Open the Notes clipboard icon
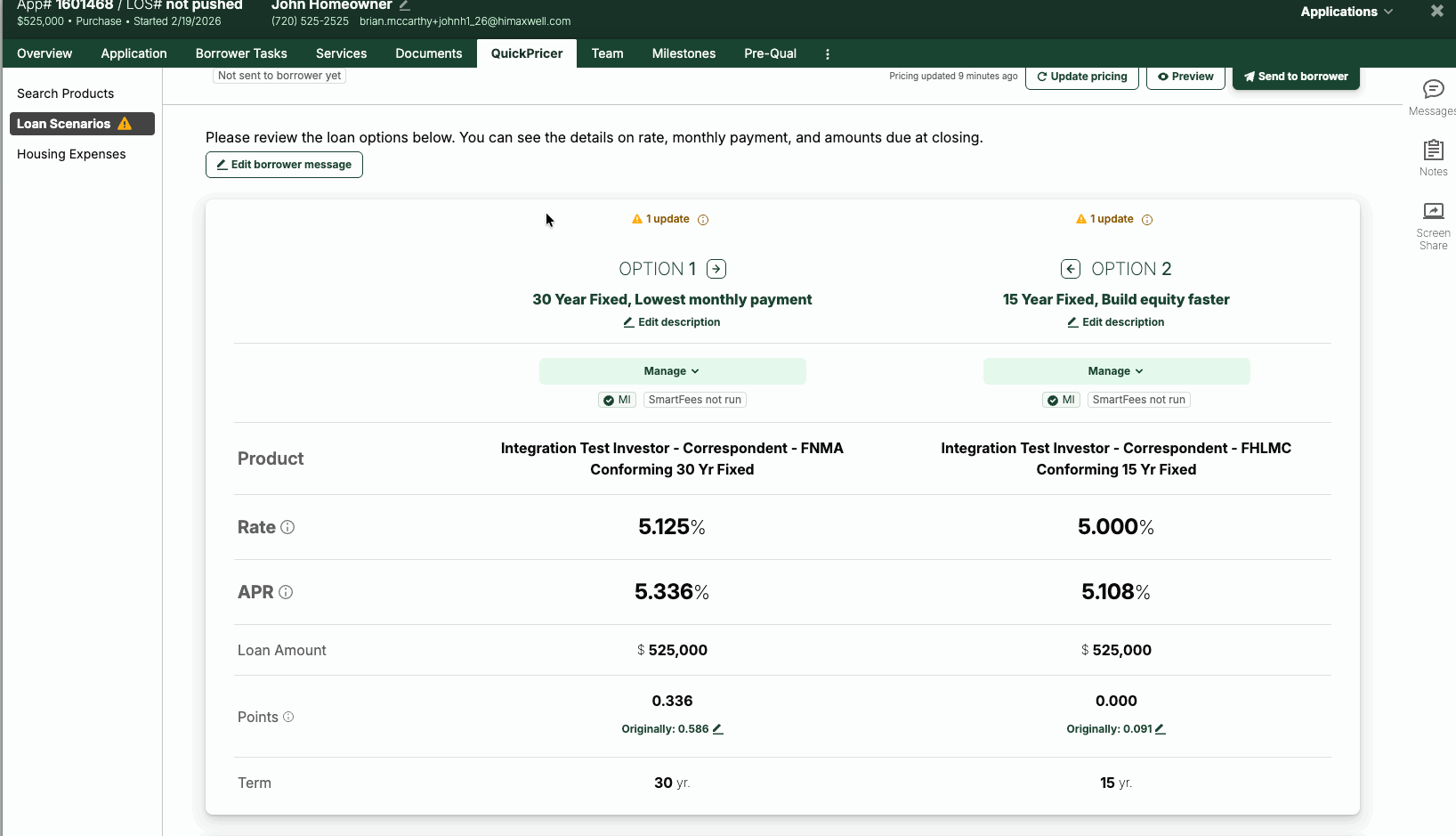Image resolution: width=1456 pixels, height=836 pixels. (x=1433, y=150)
